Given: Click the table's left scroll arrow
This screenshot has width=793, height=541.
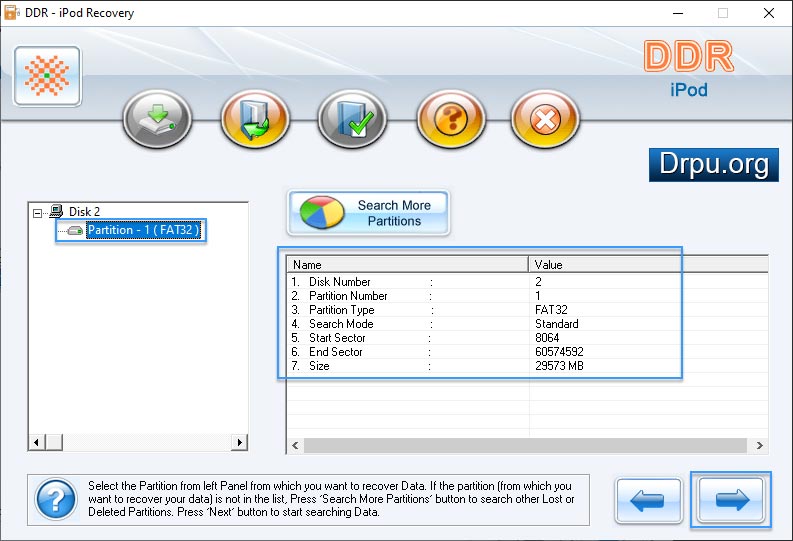Looking at the screenshot, I should [295, 445].
